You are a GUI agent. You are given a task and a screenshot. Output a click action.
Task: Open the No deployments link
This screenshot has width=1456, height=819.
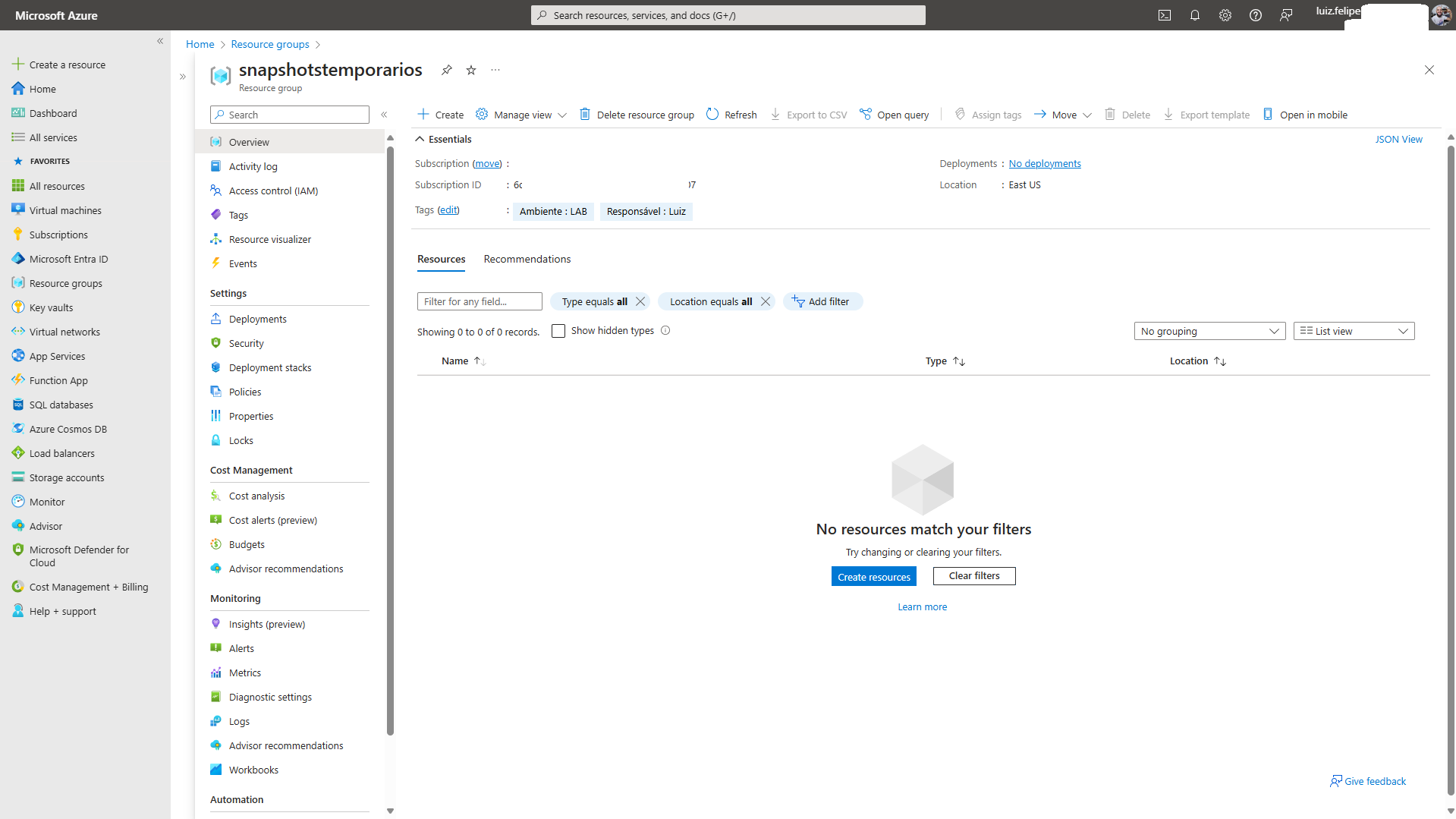(1044, 163)
